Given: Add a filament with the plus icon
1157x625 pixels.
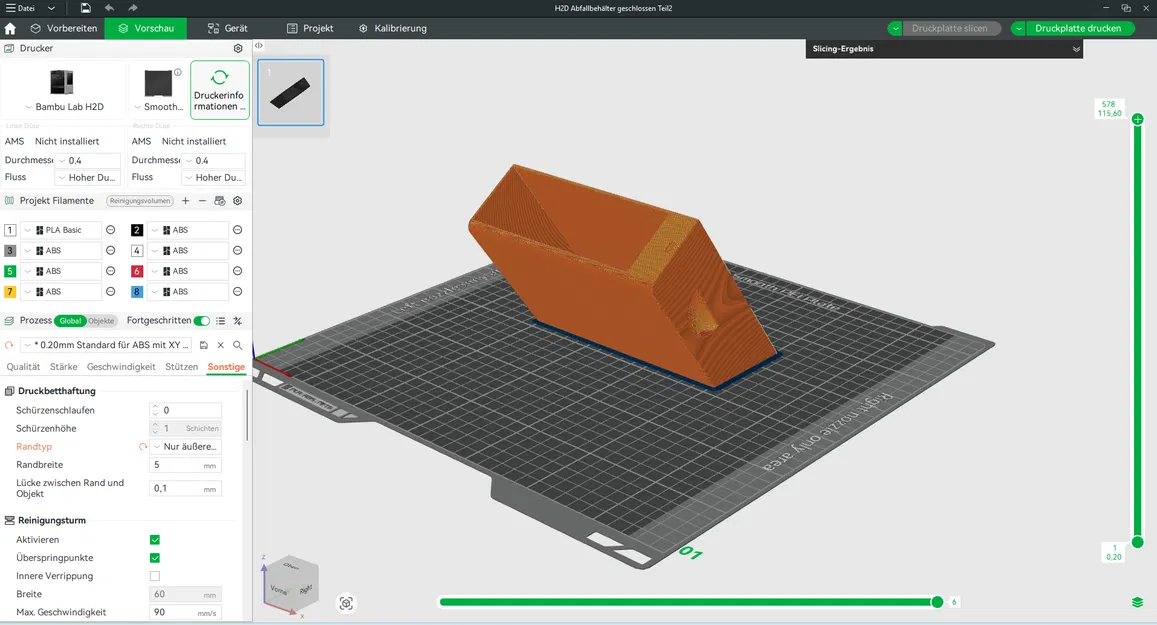Looking at the screenshot, I should pos(185,201).
